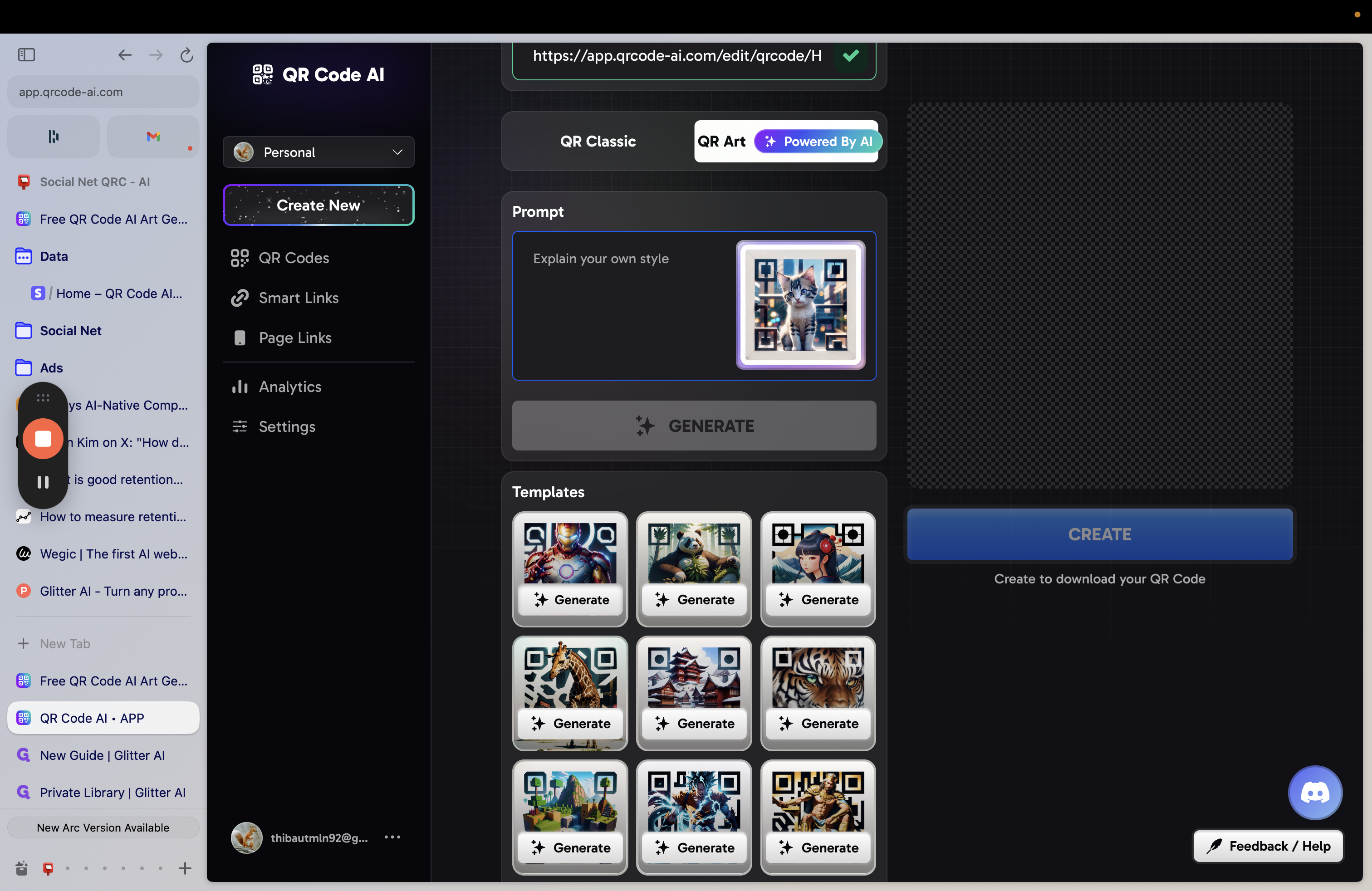
Task: Open the Ads folder
Action: click(x=103, y=367)
